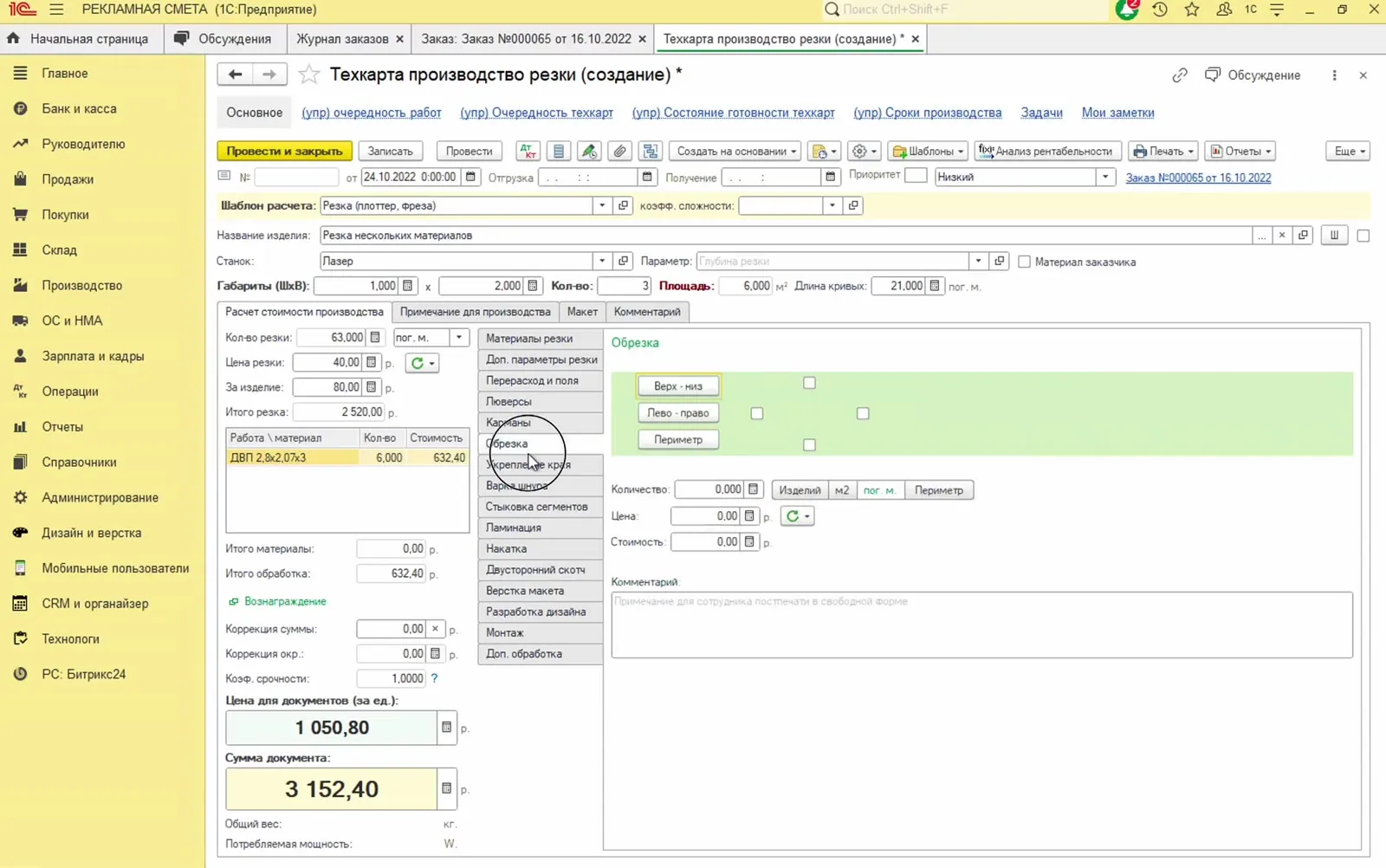Enable Материал заказчика checkbox

pyautogui.click(x=1024, y=262)
